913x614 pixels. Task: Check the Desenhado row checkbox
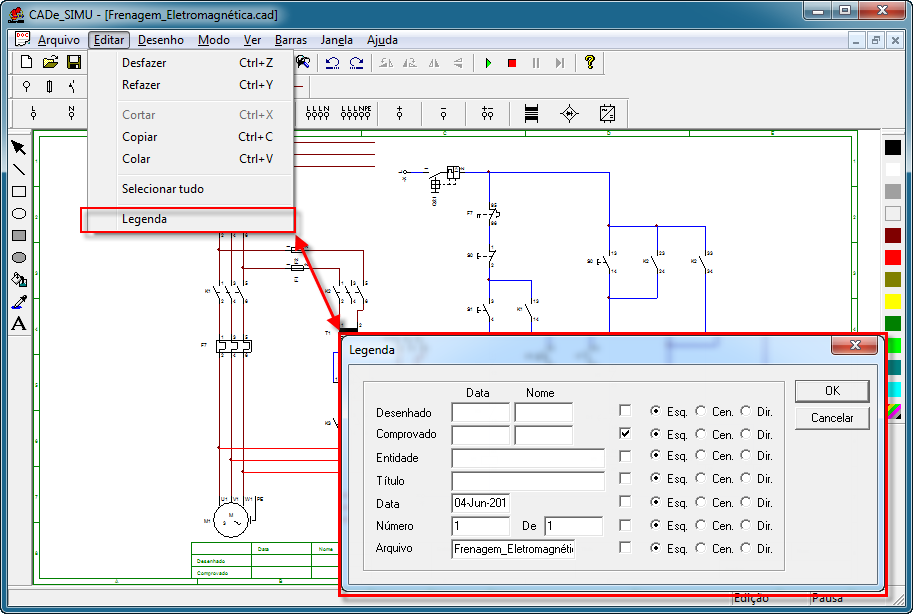coord(625,411)
